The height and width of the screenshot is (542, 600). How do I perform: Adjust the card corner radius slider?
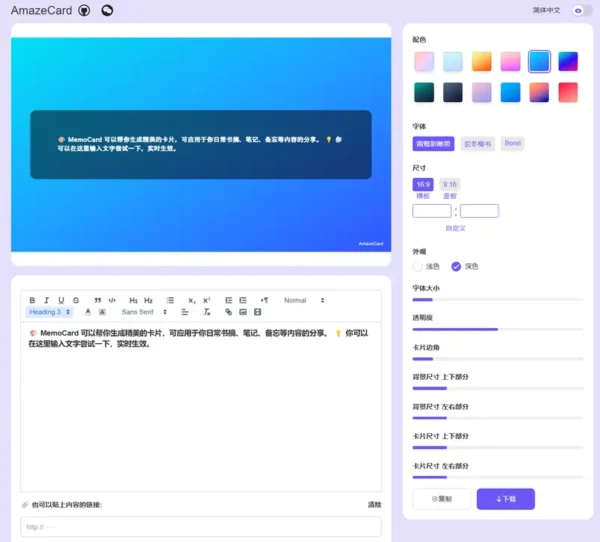coord(498,359)
